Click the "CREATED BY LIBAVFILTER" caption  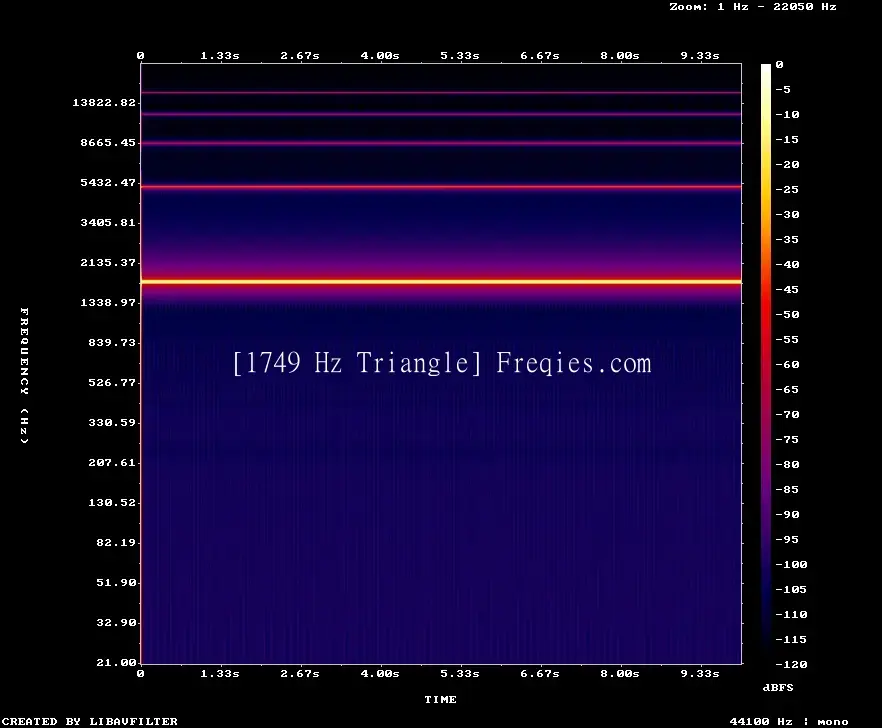(x=90, y=721)
